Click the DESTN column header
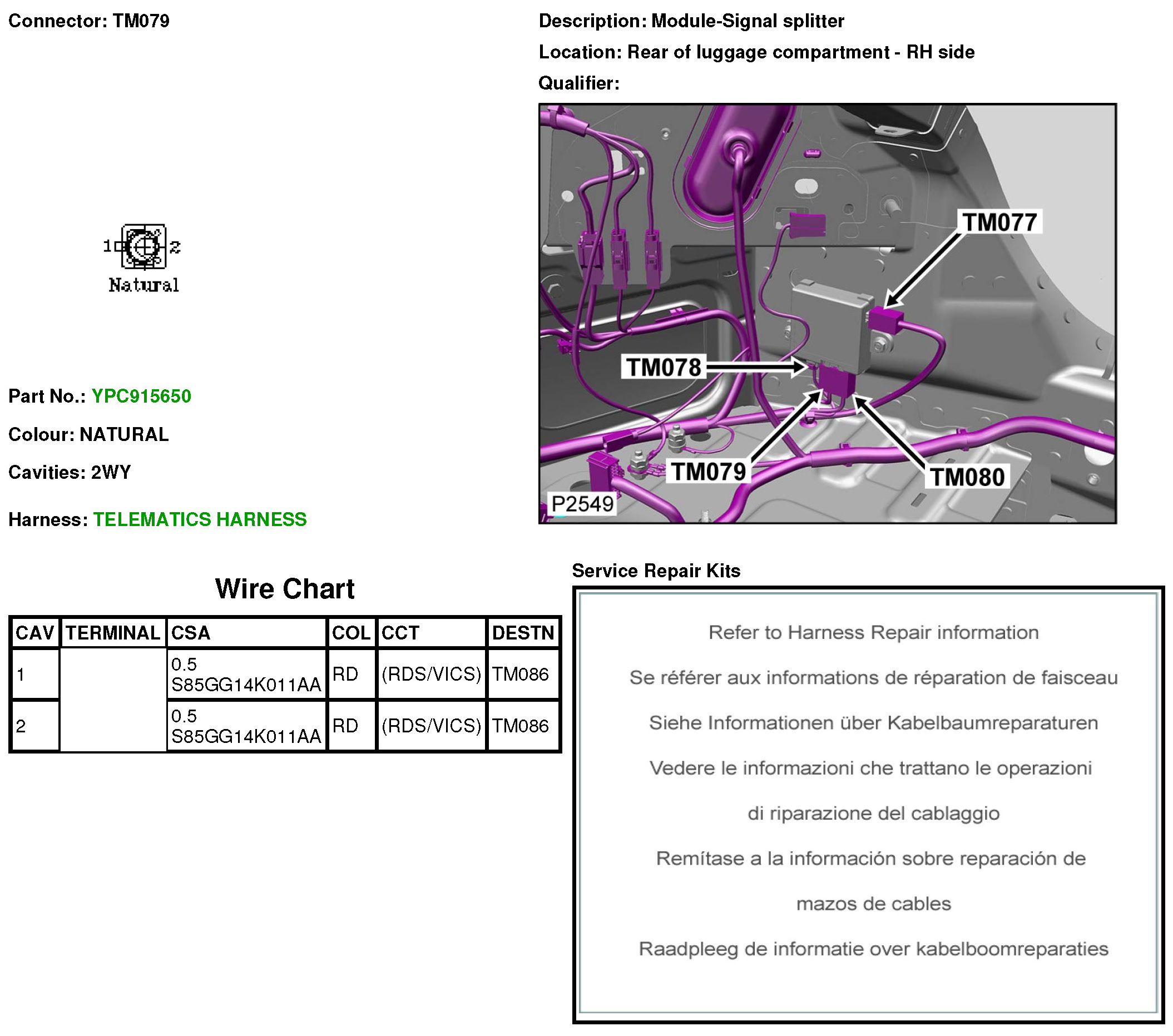The height and width of the screenshot is (1036, 1173). [523, 633]
